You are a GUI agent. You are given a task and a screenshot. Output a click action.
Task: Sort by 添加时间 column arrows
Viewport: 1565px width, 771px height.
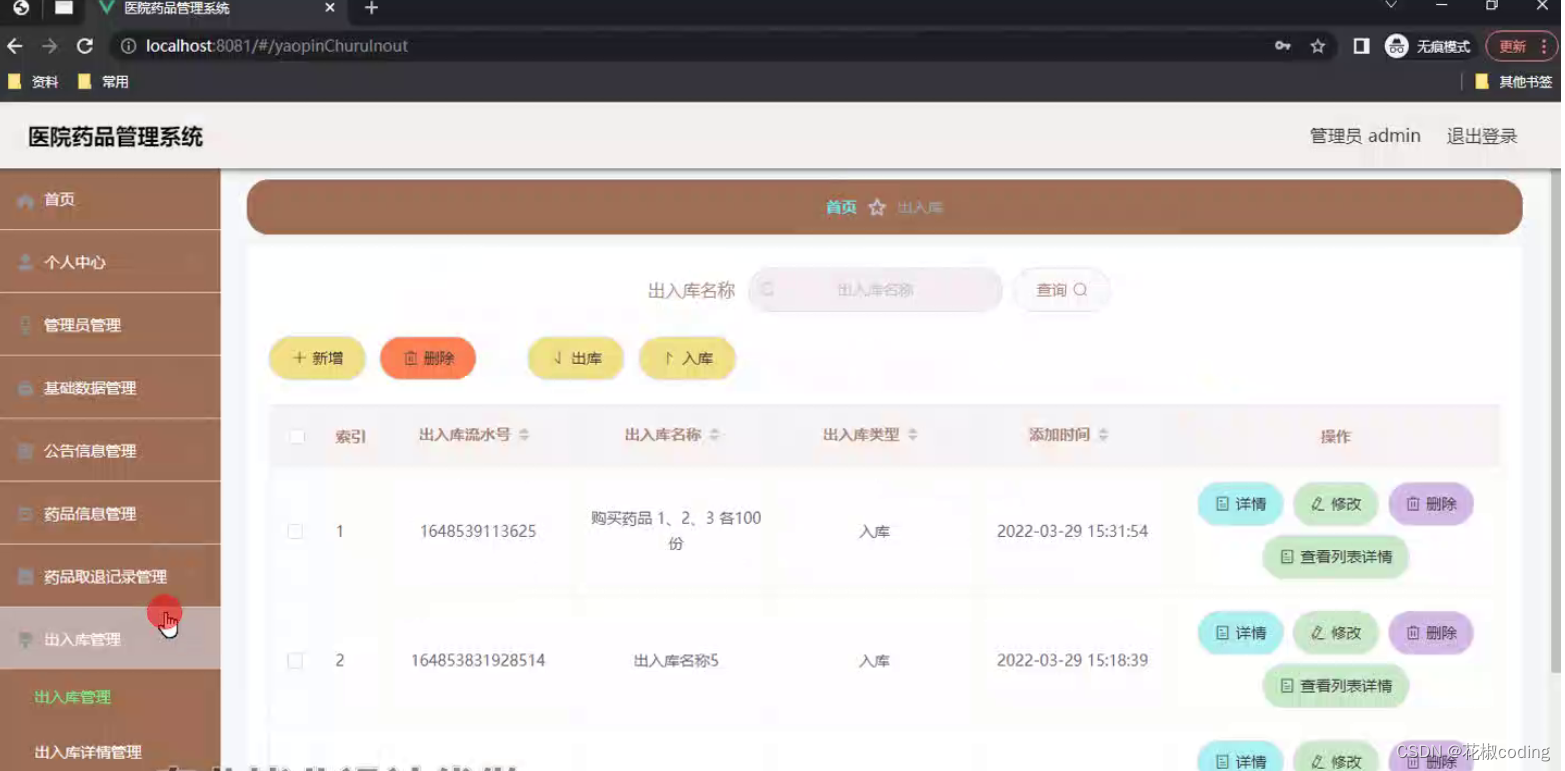1103,435
